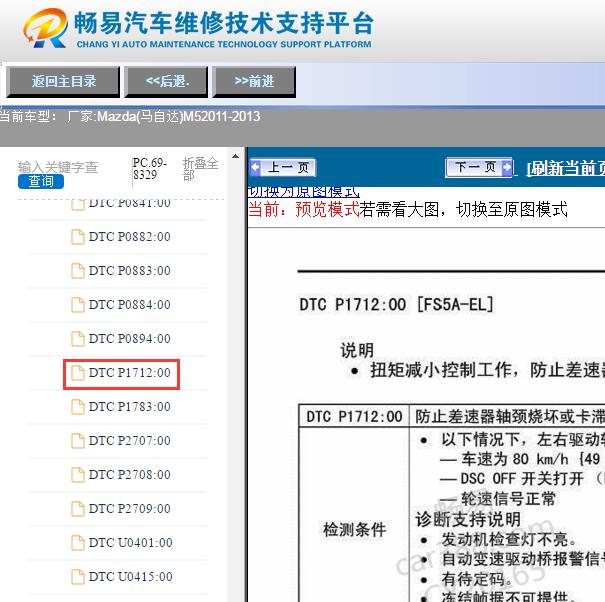Open DTC U0415:00 tree entry
The image size is (605, 602).
pyautogui.click(x=130, y=577)
